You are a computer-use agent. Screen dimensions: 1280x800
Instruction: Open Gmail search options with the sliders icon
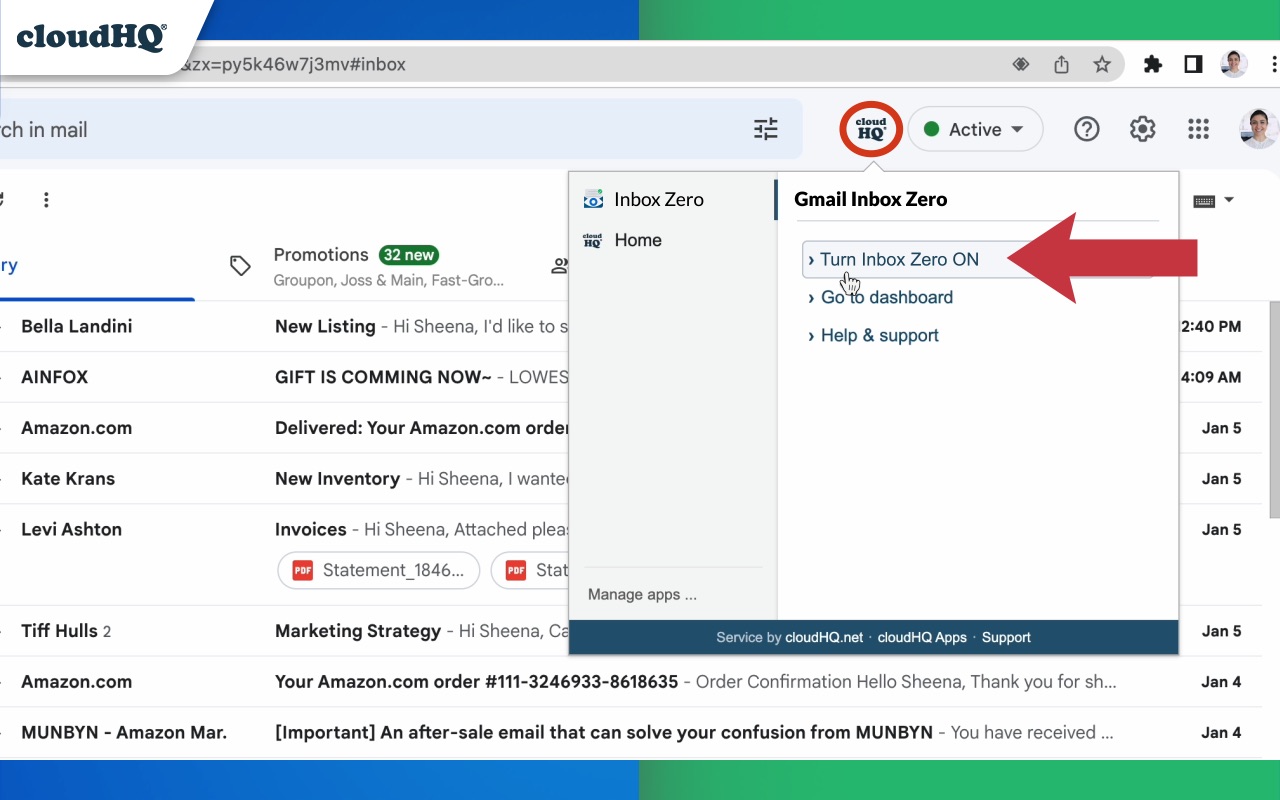tap(766, 129)
